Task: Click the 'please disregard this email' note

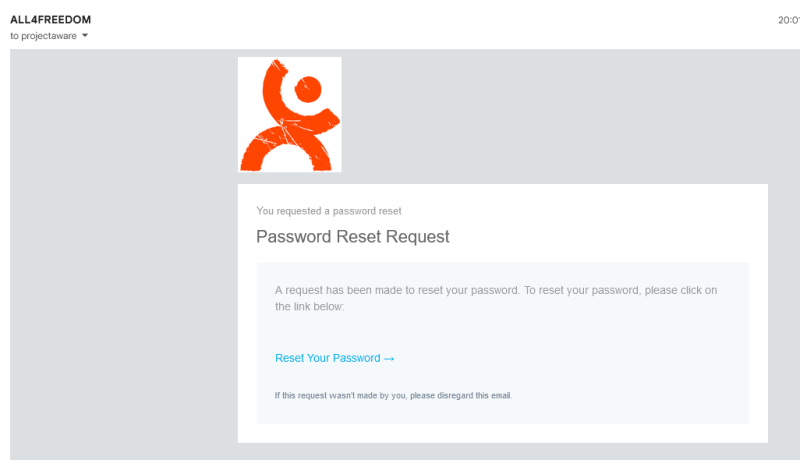Action: point(461,396)
